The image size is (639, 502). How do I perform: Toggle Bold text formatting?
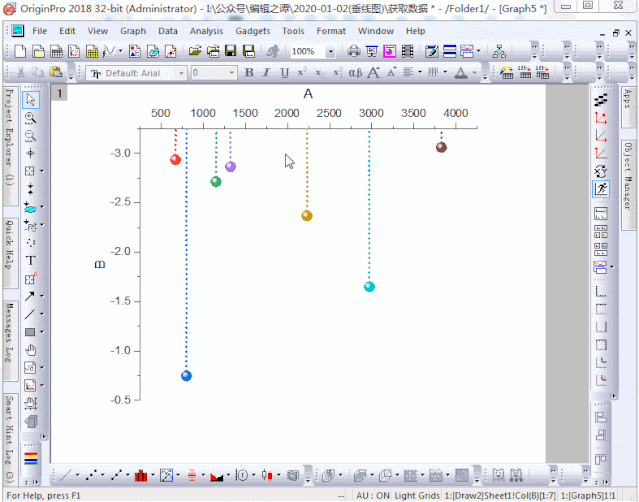tap(249, 73)
